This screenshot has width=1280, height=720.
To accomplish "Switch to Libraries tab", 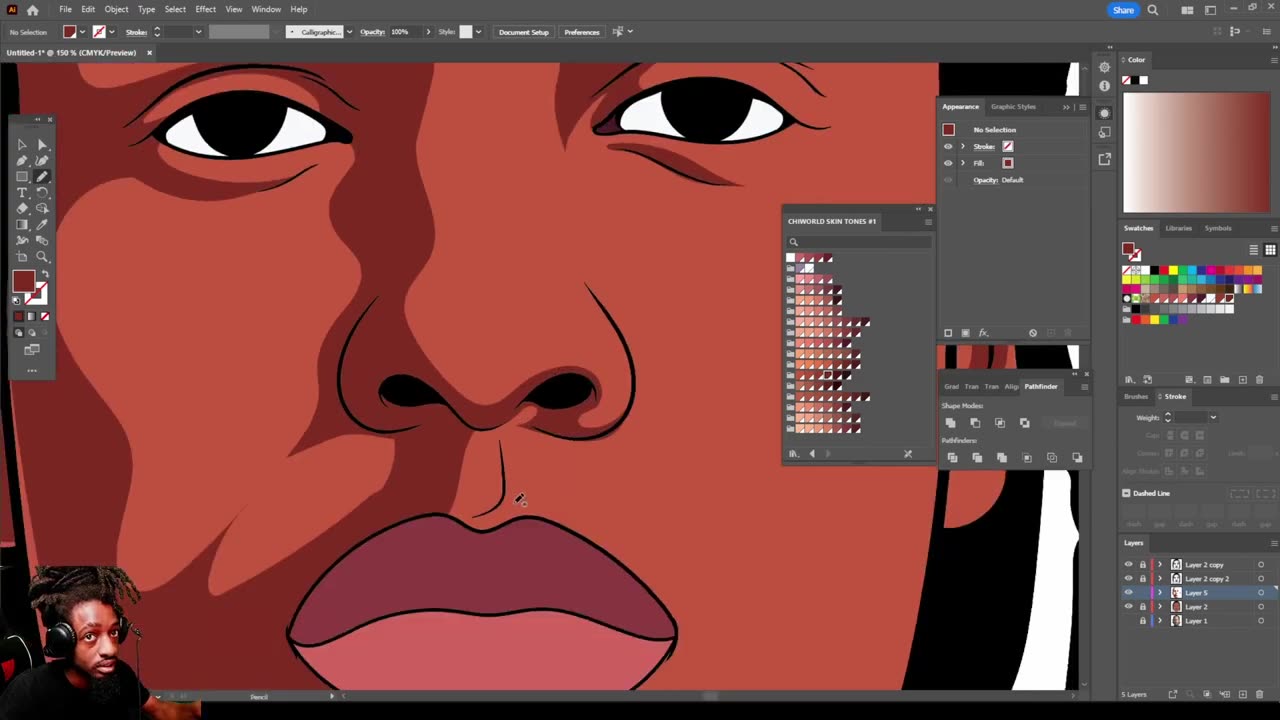I will [1178, 229].
